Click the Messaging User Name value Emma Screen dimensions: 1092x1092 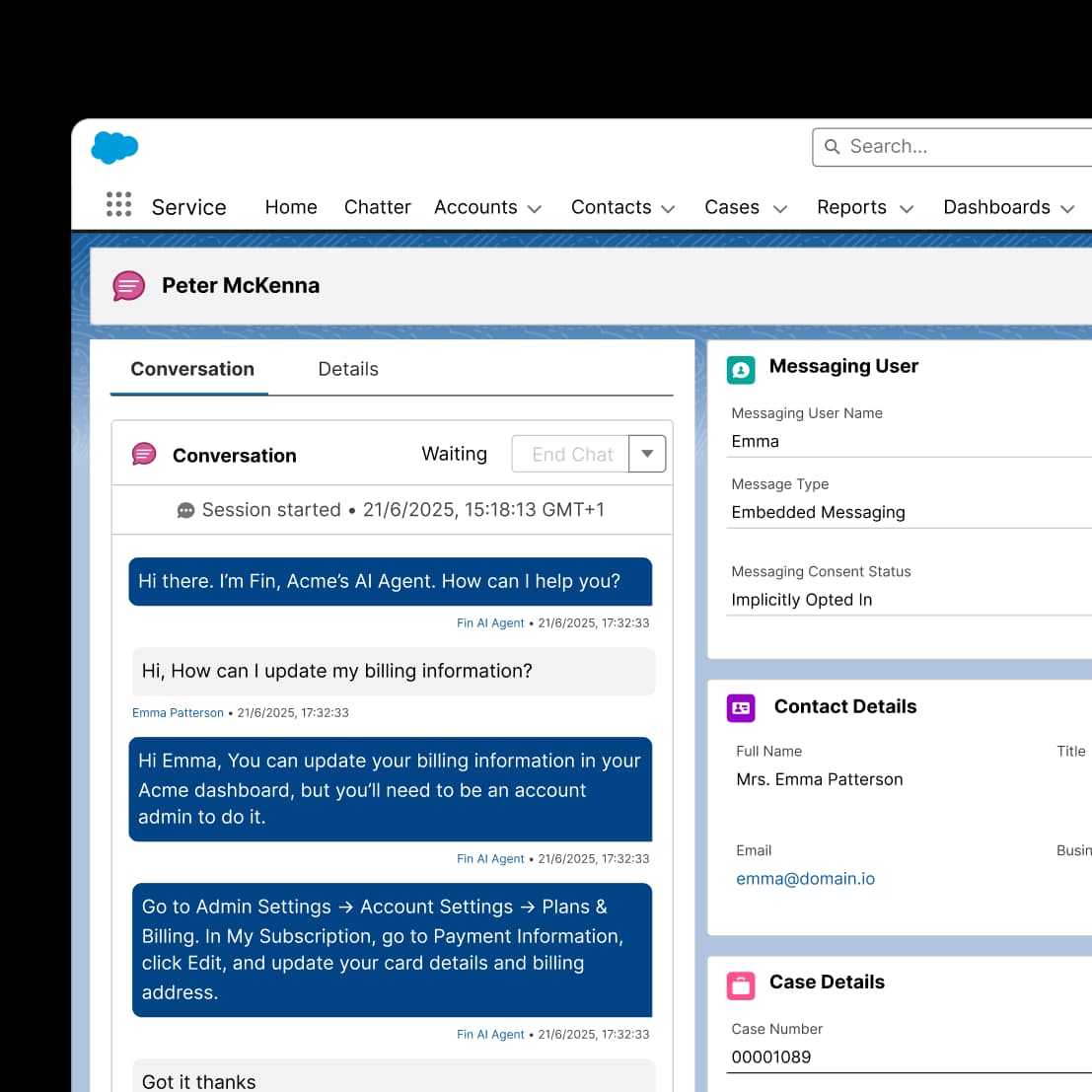755,442
